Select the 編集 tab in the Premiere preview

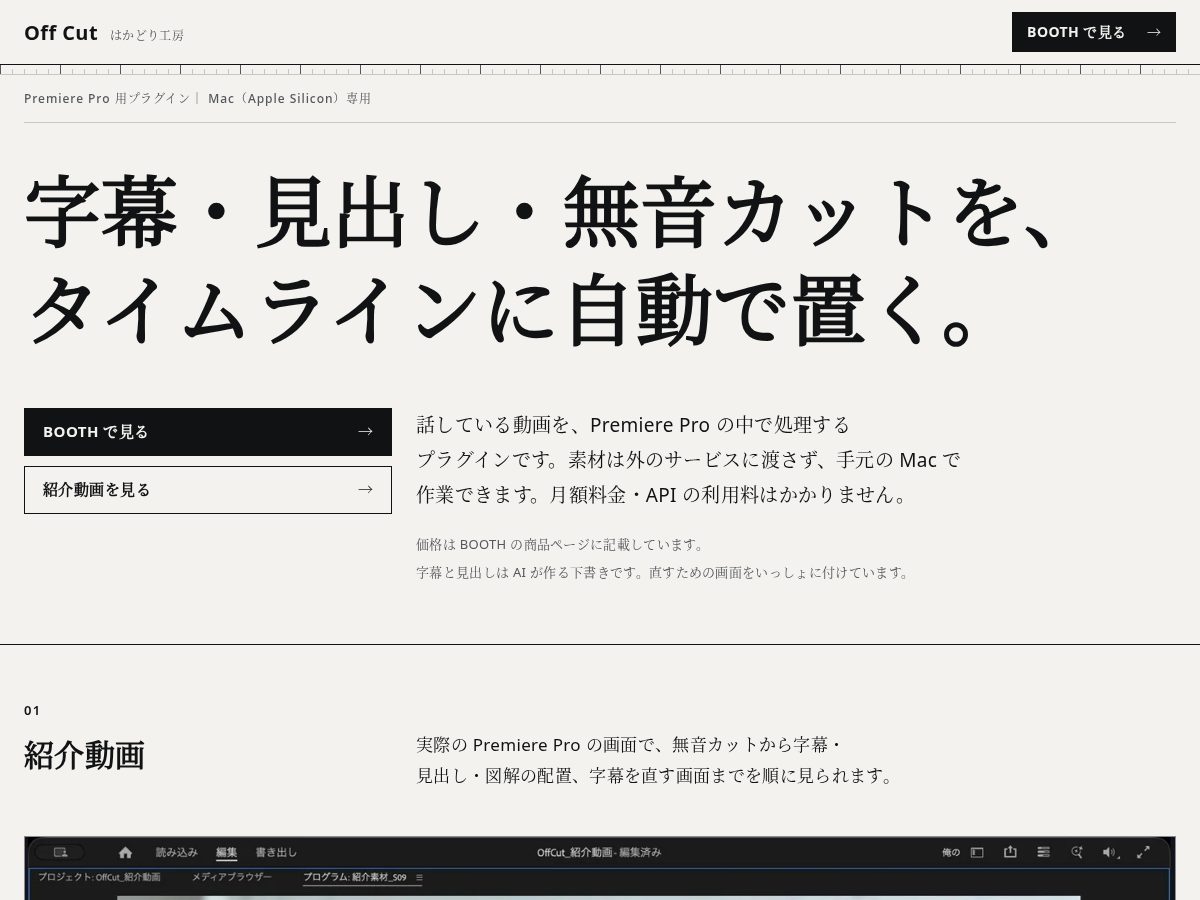coord(227,853)
